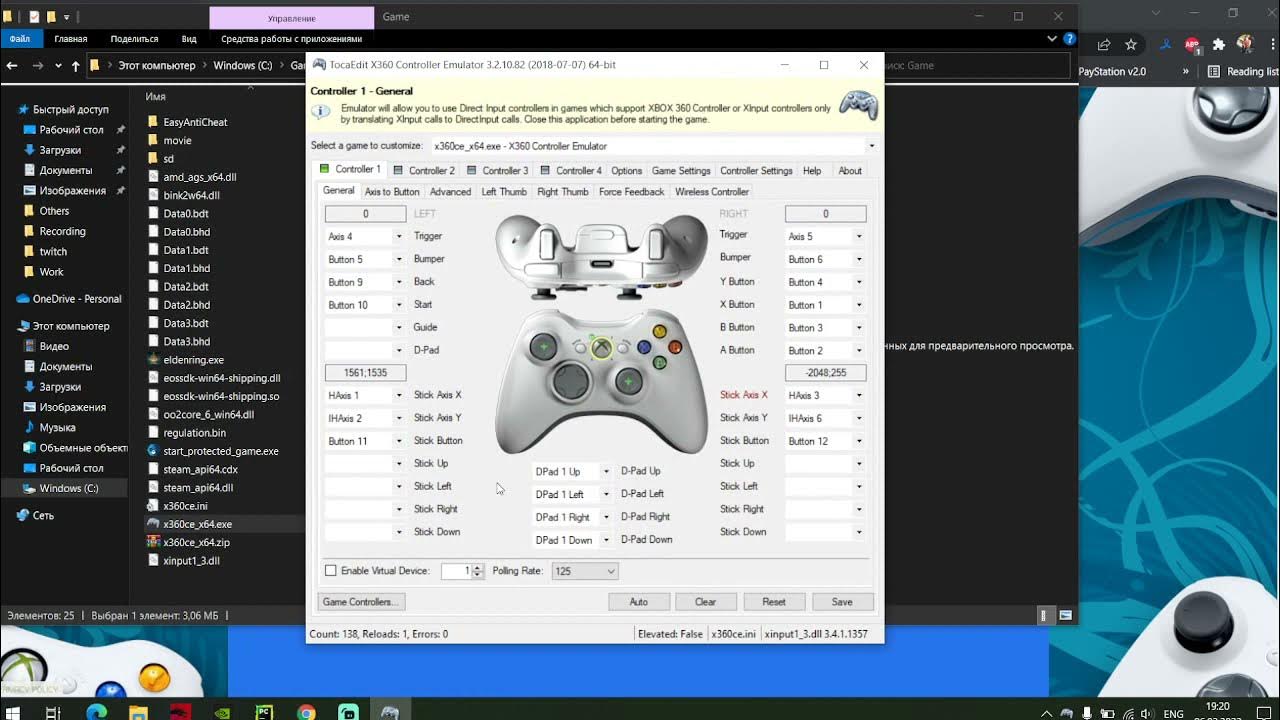Click the Reset button
1280x720 pixels.
coord(774,602)
